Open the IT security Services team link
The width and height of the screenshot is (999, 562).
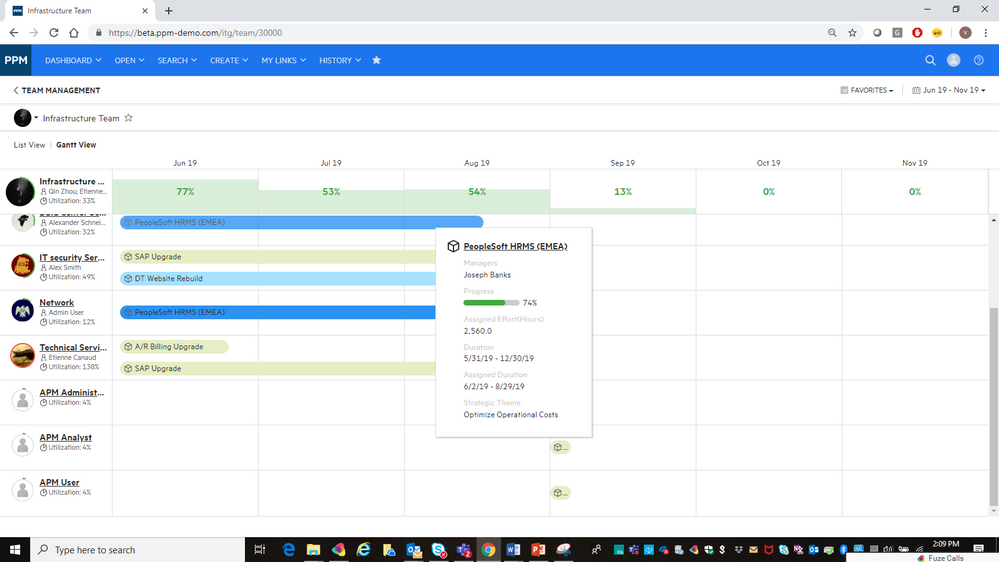click(72, 257)
